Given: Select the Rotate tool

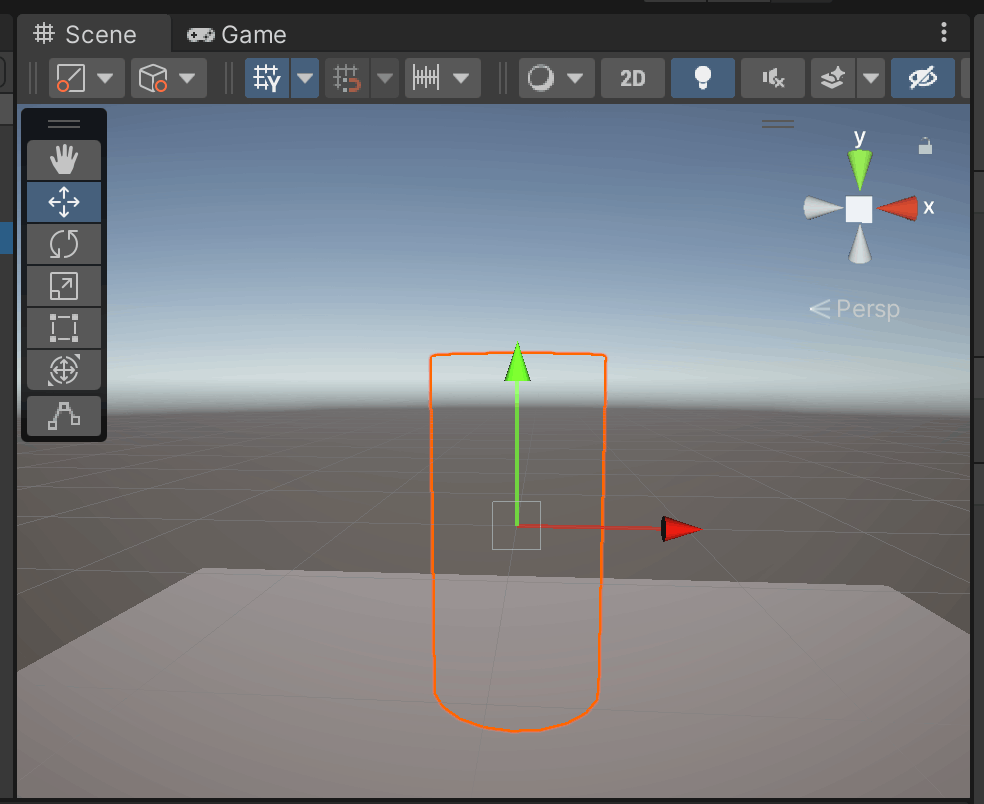Looking at the screenshot, I should [x=64, y=244].
